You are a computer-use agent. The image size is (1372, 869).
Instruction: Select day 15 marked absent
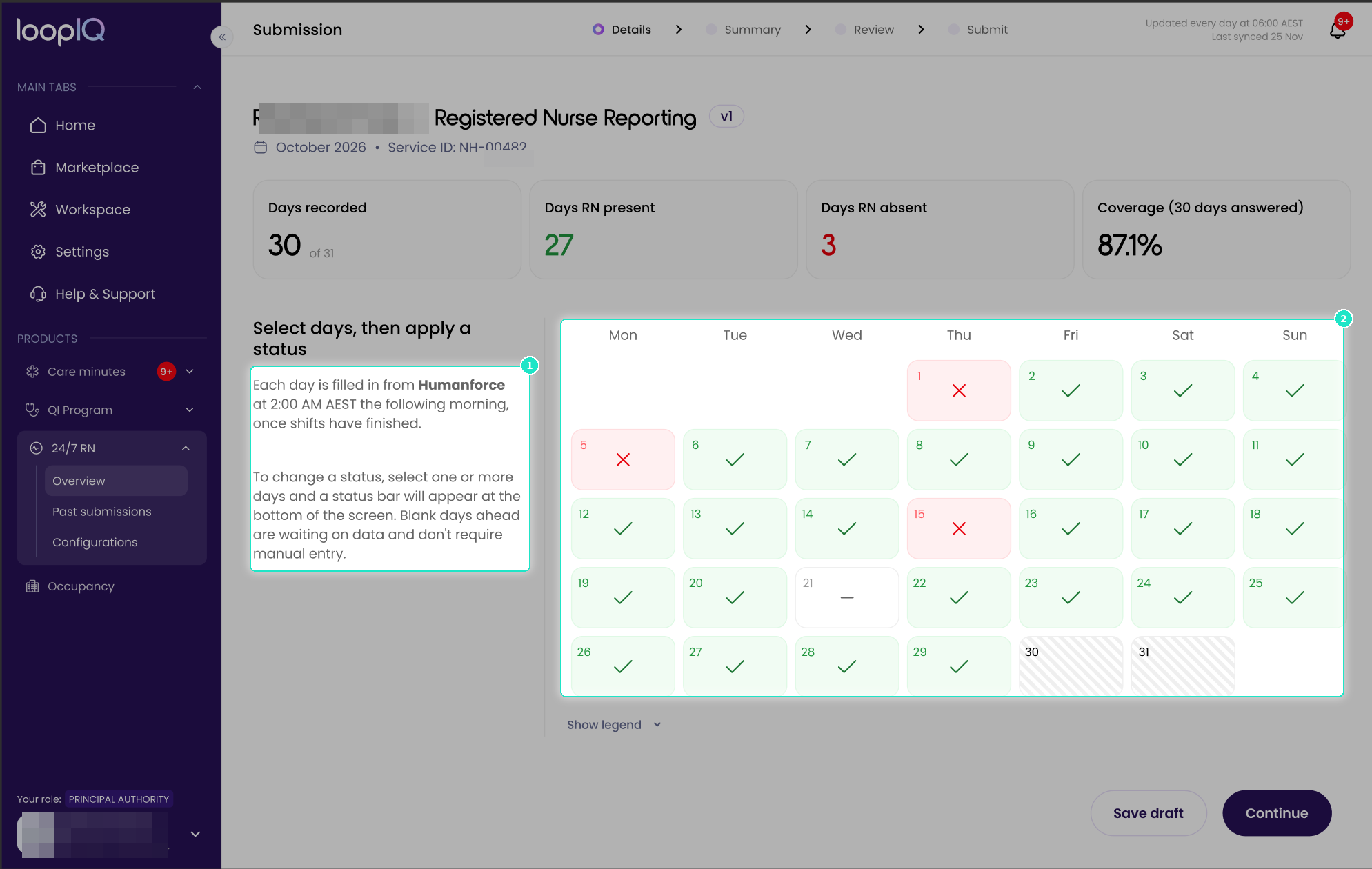(958, 528)
